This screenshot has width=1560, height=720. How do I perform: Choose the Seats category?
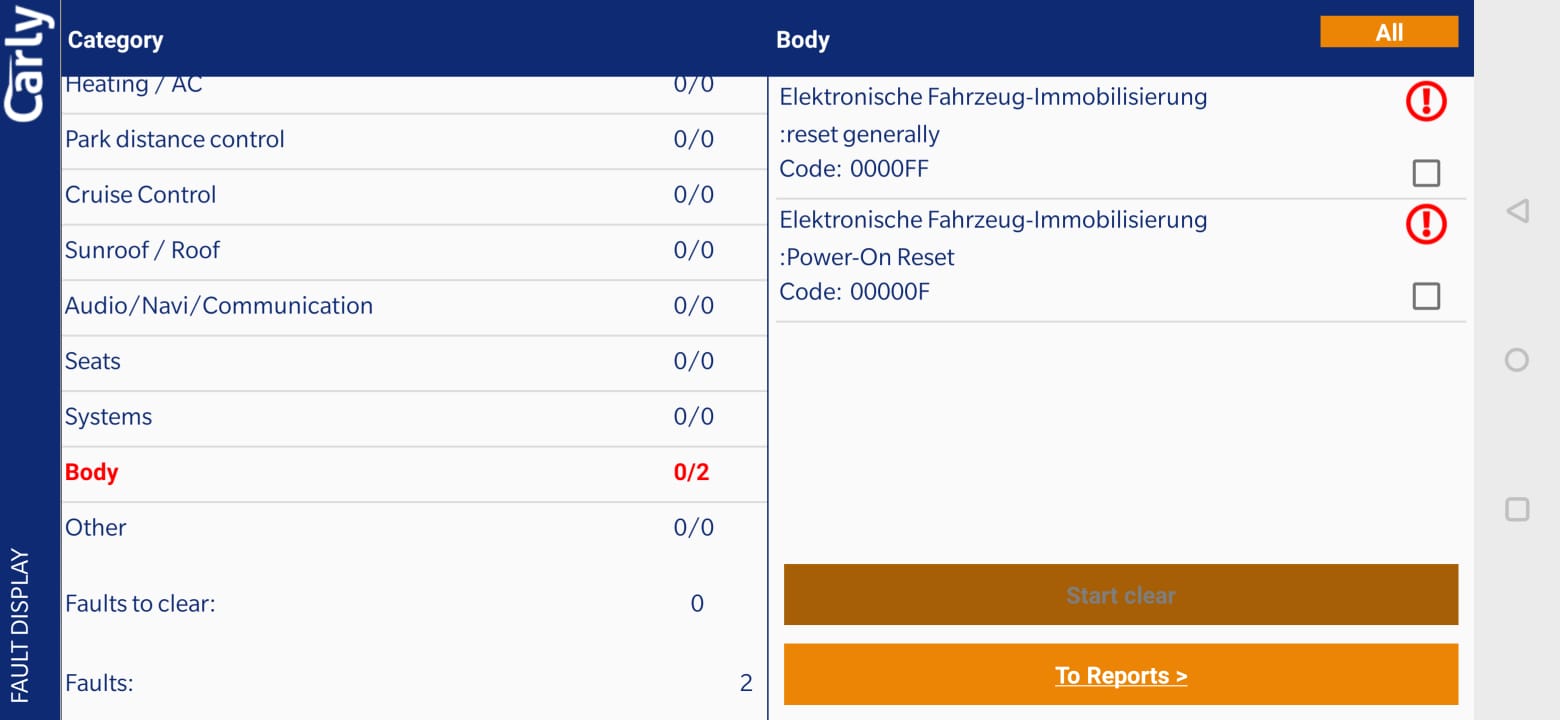414,362
